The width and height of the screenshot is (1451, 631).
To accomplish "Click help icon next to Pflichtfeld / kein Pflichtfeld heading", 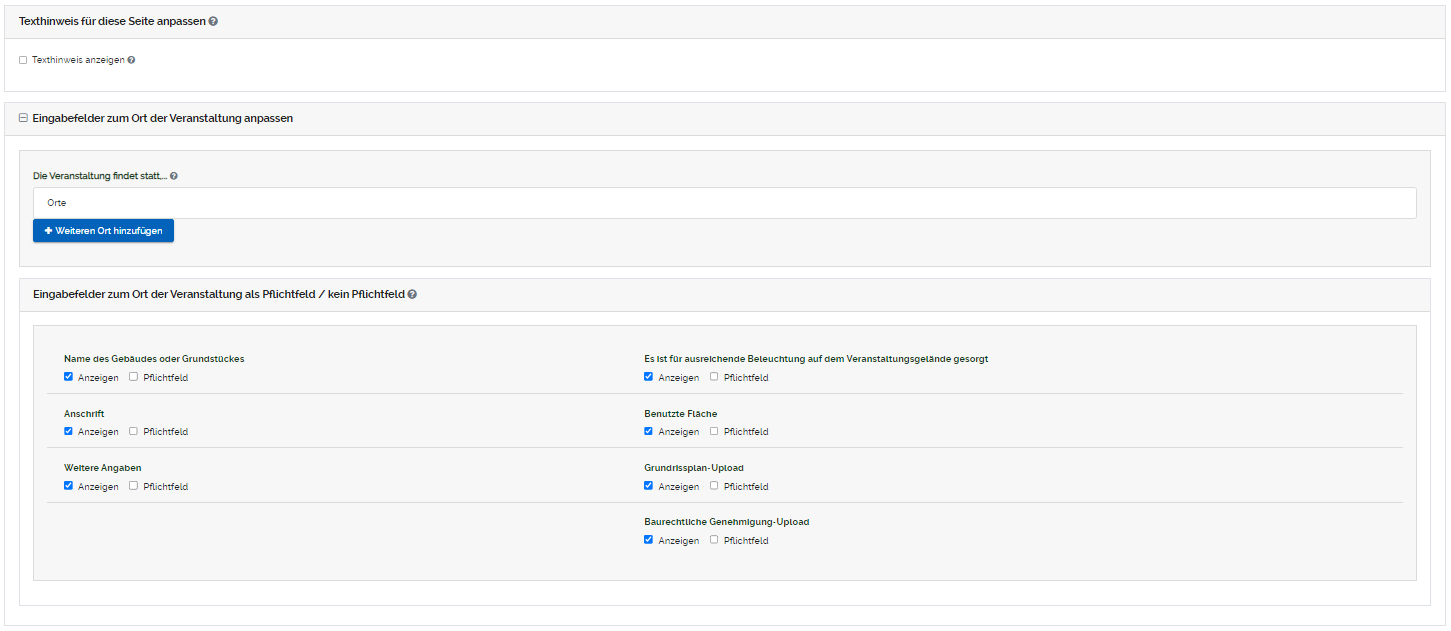I will pyautogui.click(x=413, y=295).
